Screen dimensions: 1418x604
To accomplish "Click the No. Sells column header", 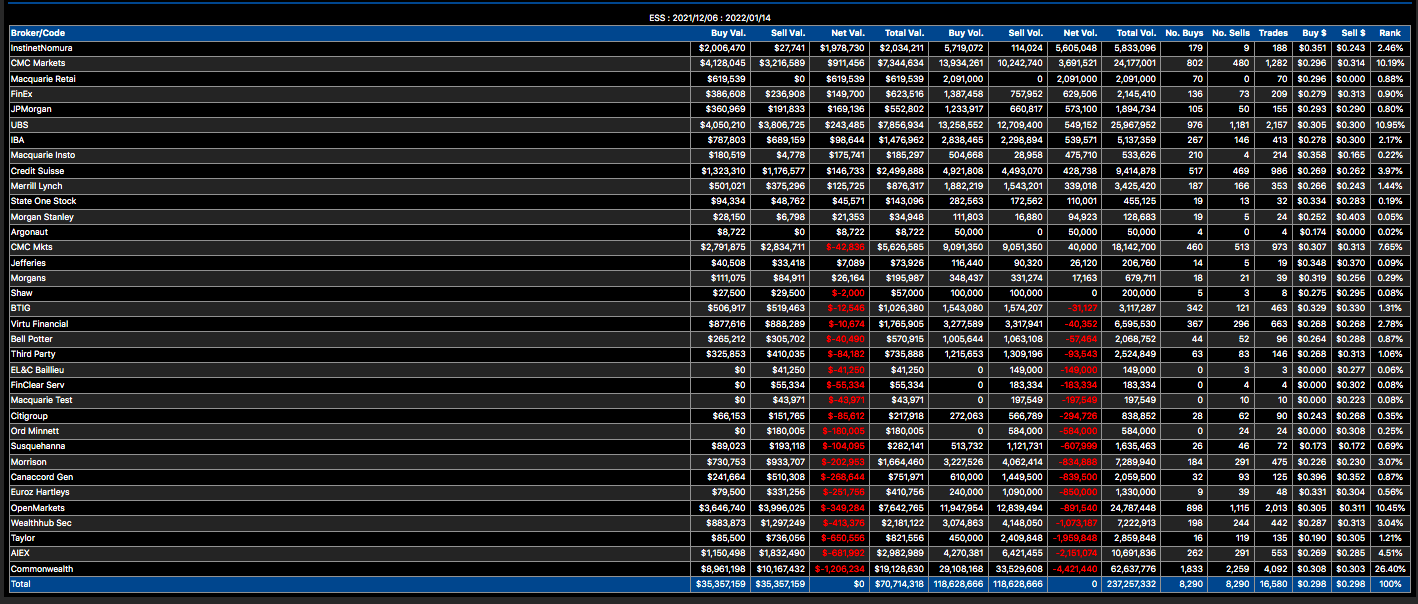I will coord(1231,33).
